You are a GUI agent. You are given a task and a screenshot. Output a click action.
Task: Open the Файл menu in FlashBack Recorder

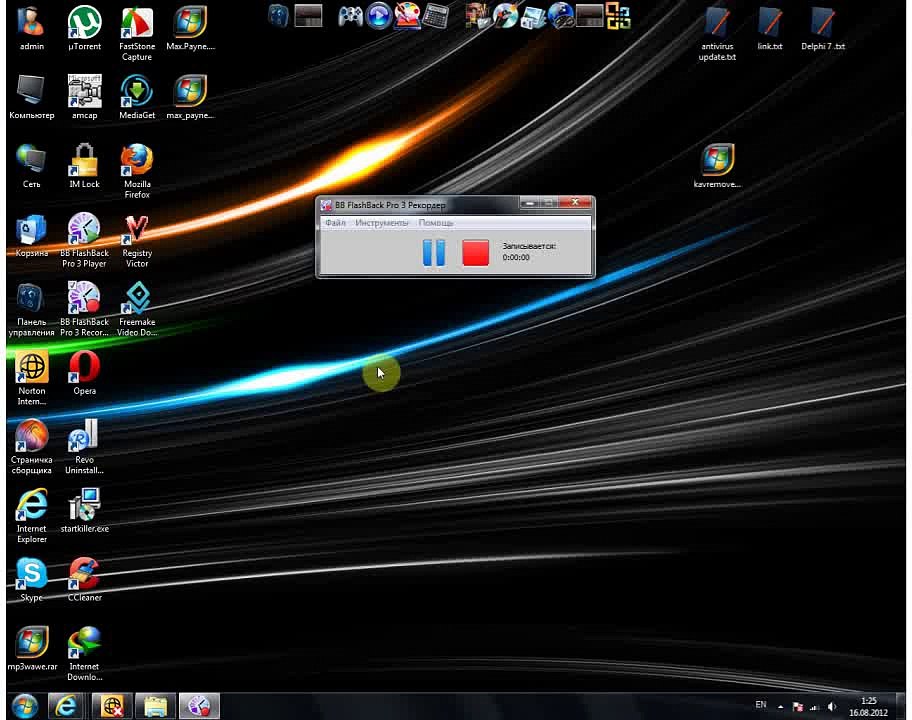tap(335, 223)
